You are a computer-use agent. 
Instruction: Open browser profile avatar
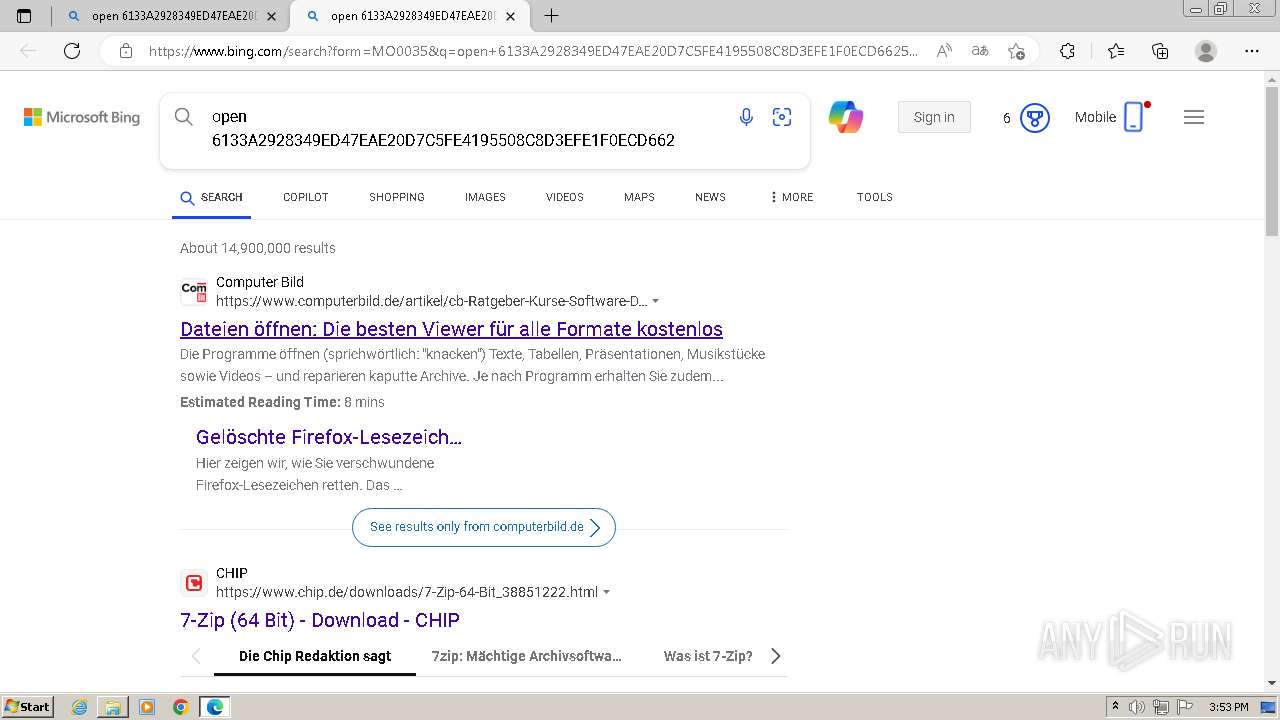coord(1206,51)
